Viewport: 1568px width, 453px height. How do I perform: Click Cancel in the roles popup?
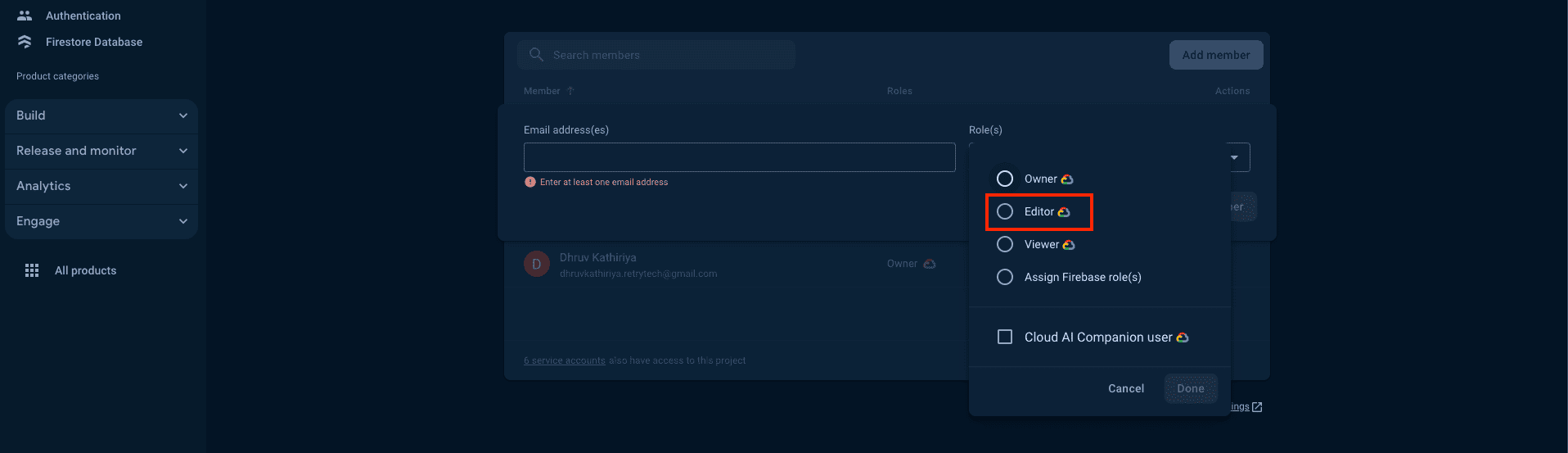point(1126,388)
